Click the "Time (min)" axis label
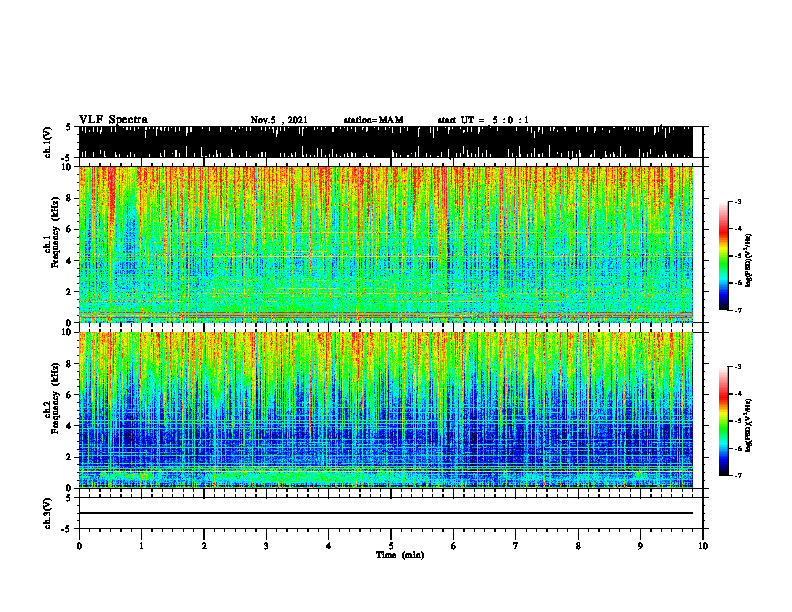The width and height of the screenshot is (792, 612). click(x=400, y=555)
